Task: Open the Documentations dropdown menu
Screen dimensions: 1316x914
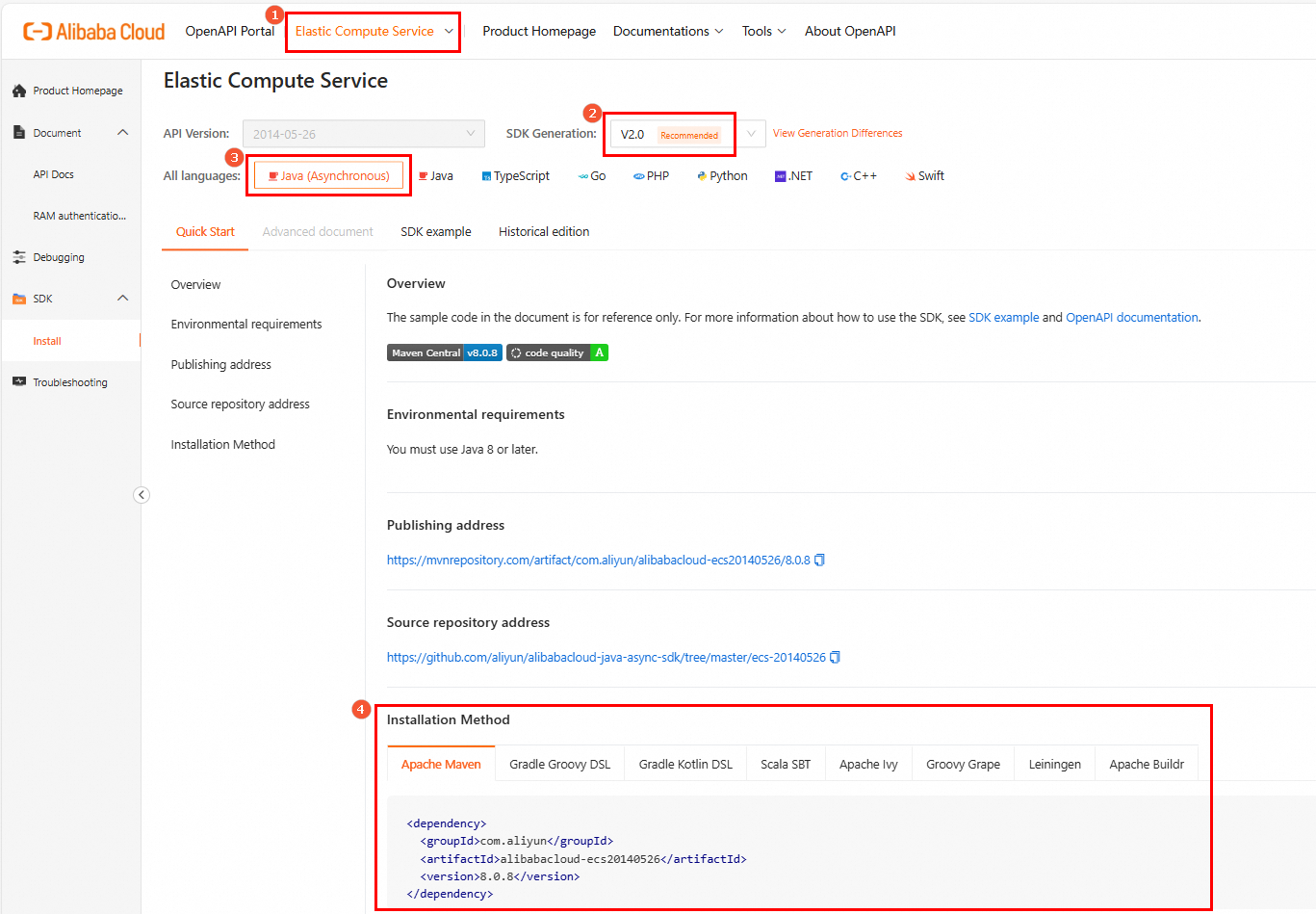Action: (x=668, y=32)
